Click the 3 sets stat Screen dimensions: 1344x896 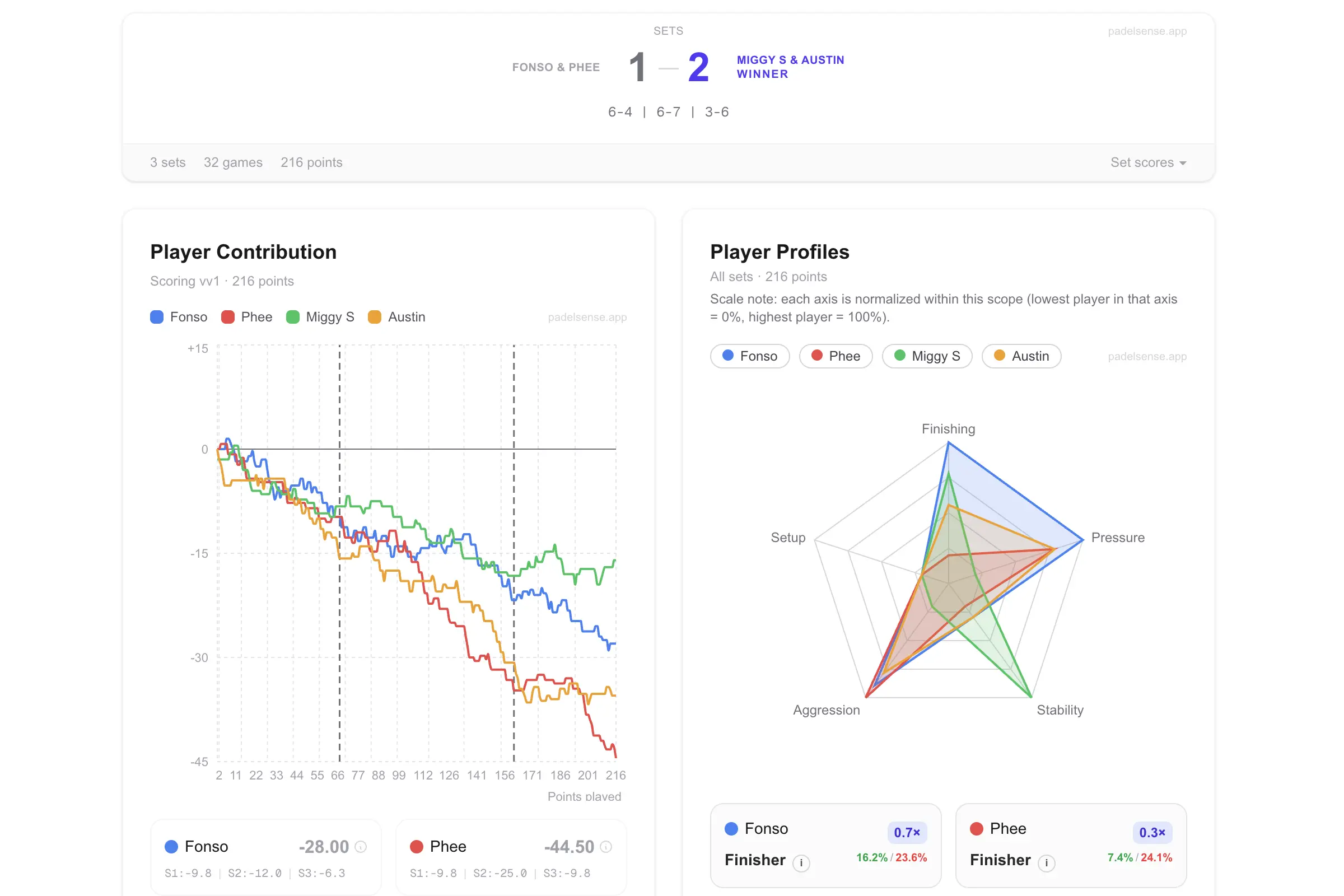(168, 163)
